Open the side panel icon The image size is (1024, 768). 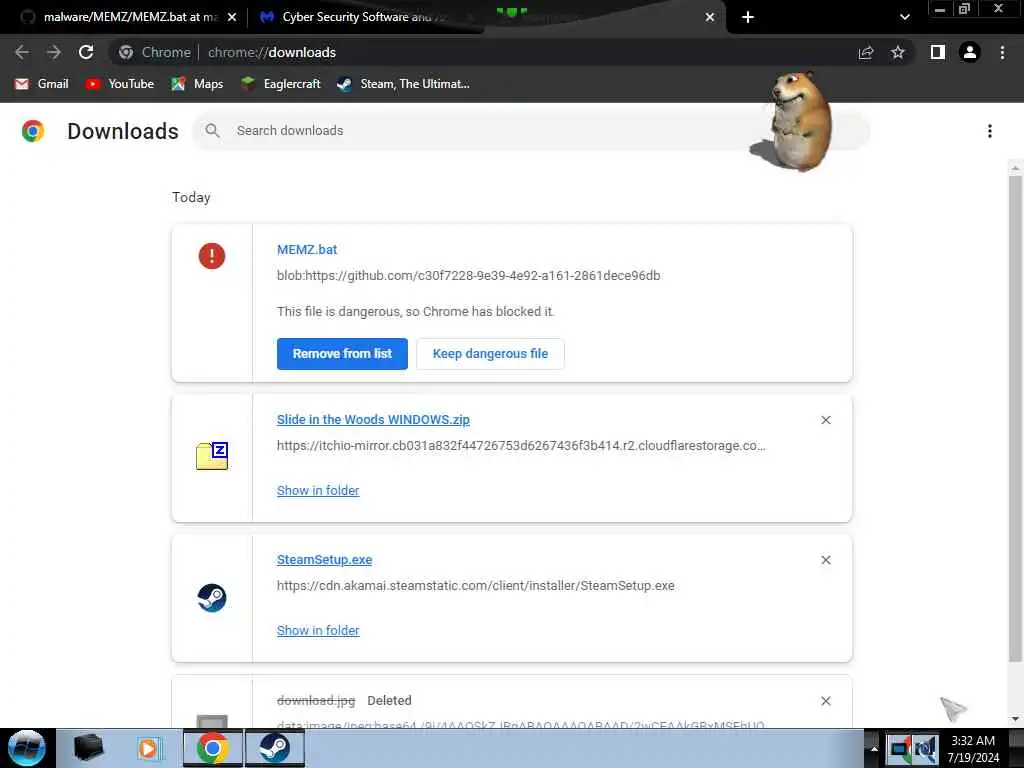pyautogui.click(x=938, y=52)
